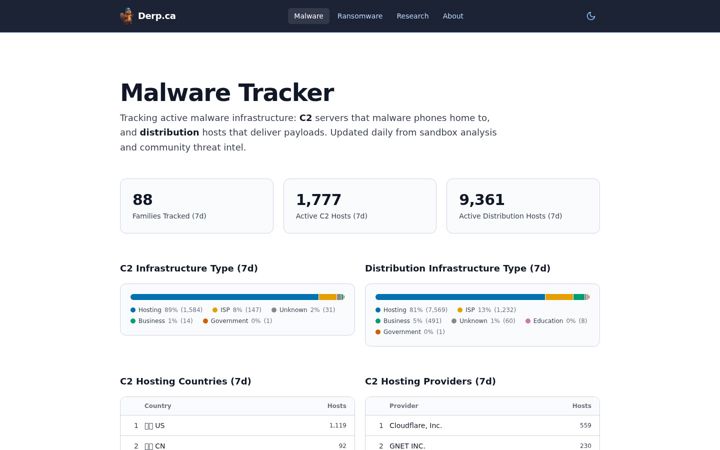Click the blue Hosting segment in C2 bar
This screenshot has height=450, width=720.
pos(225,297)
